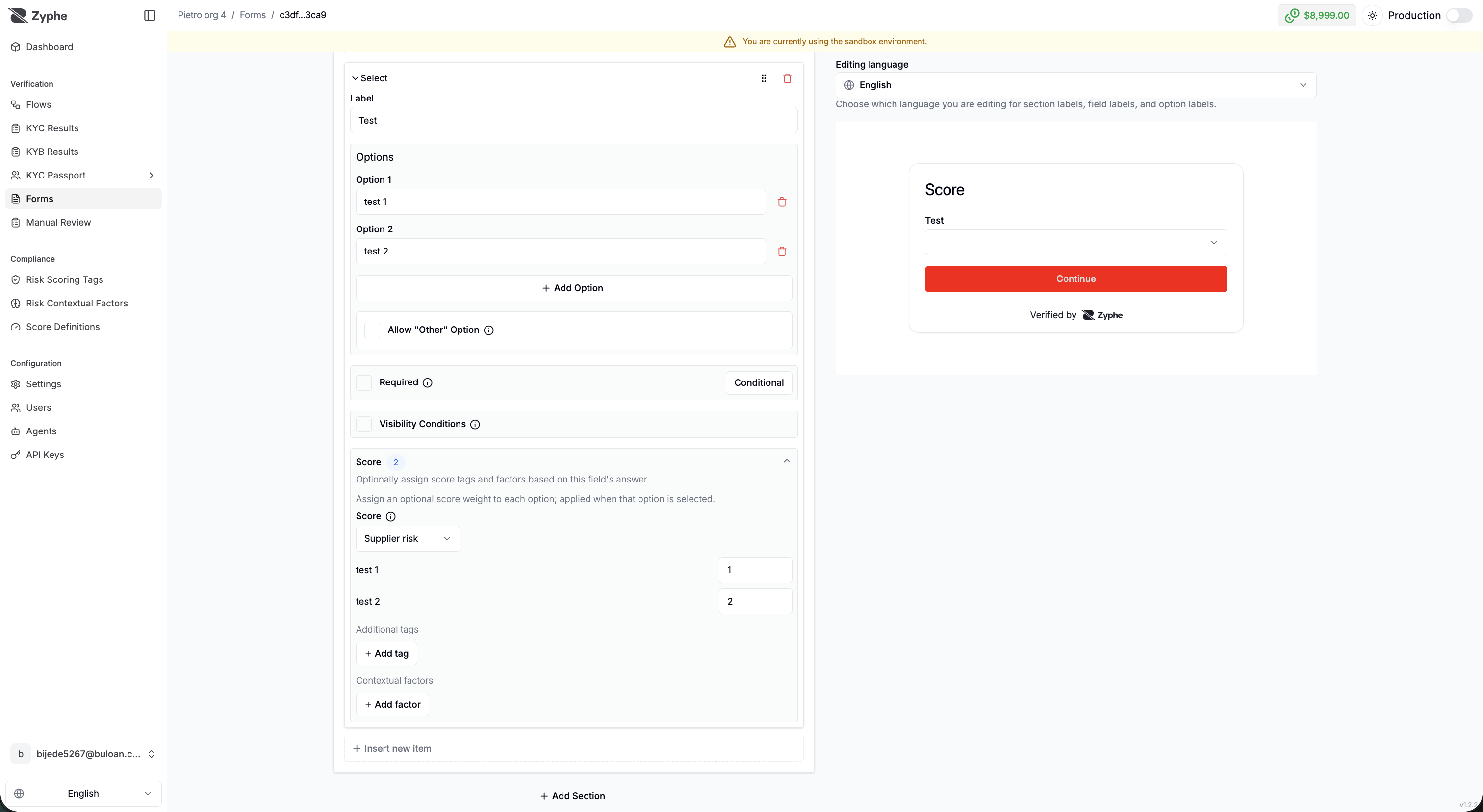The image size is (1483, 812).
Task: Open the Supplier risk score dropdown
Action: 408,539
